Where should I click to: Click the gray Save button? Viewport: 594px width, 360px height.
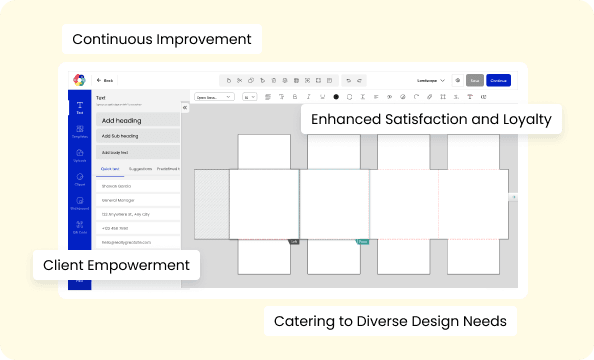pyautogui.click(x=475, y=80)
